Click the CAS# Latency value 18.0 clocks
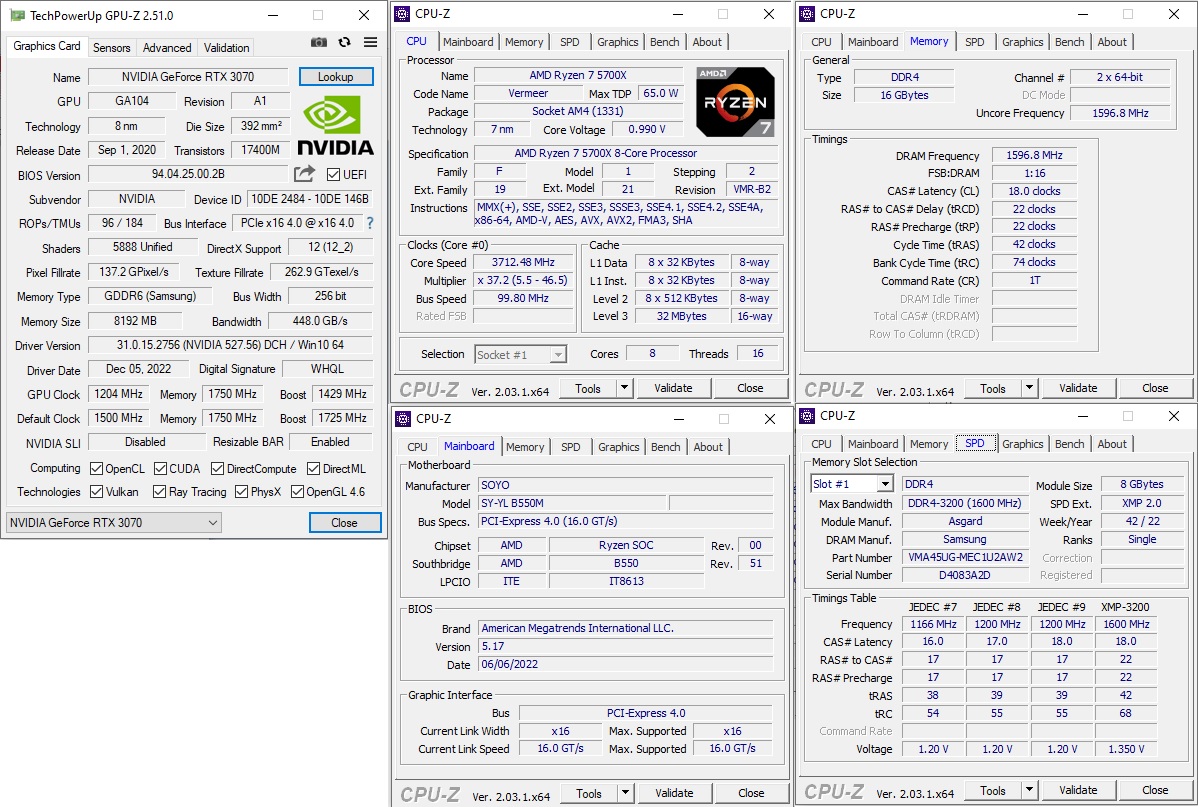 (x=1034, y=191)
